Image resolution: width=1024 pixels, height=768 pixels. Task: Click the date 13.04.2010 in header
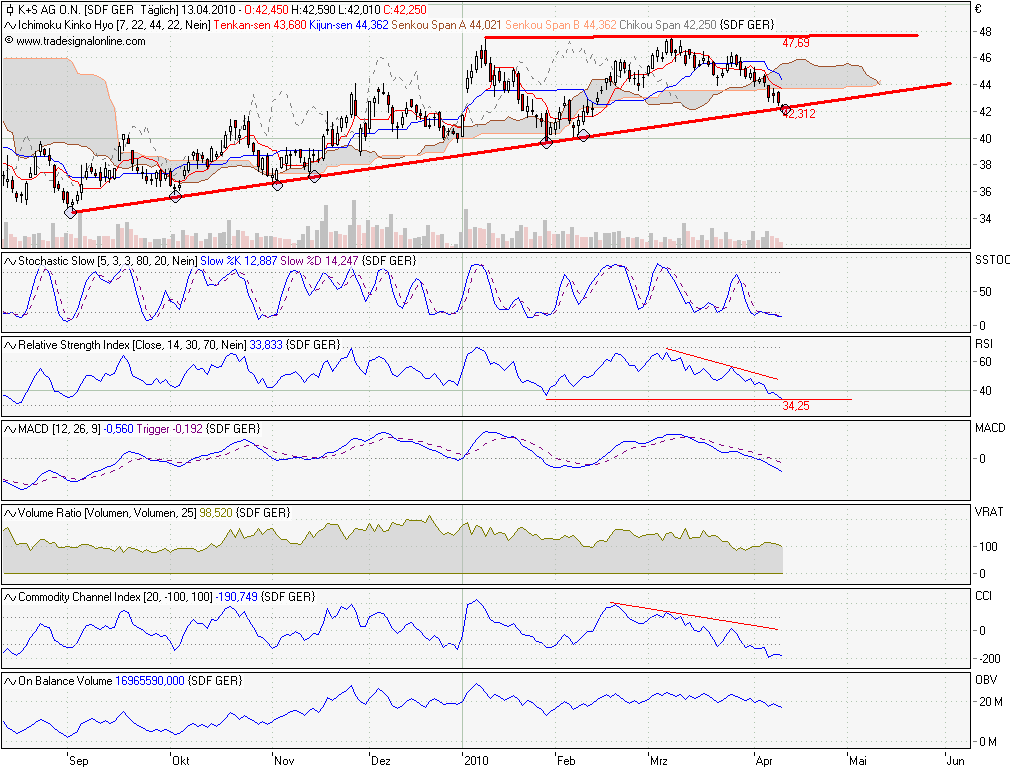click(208, 10)
